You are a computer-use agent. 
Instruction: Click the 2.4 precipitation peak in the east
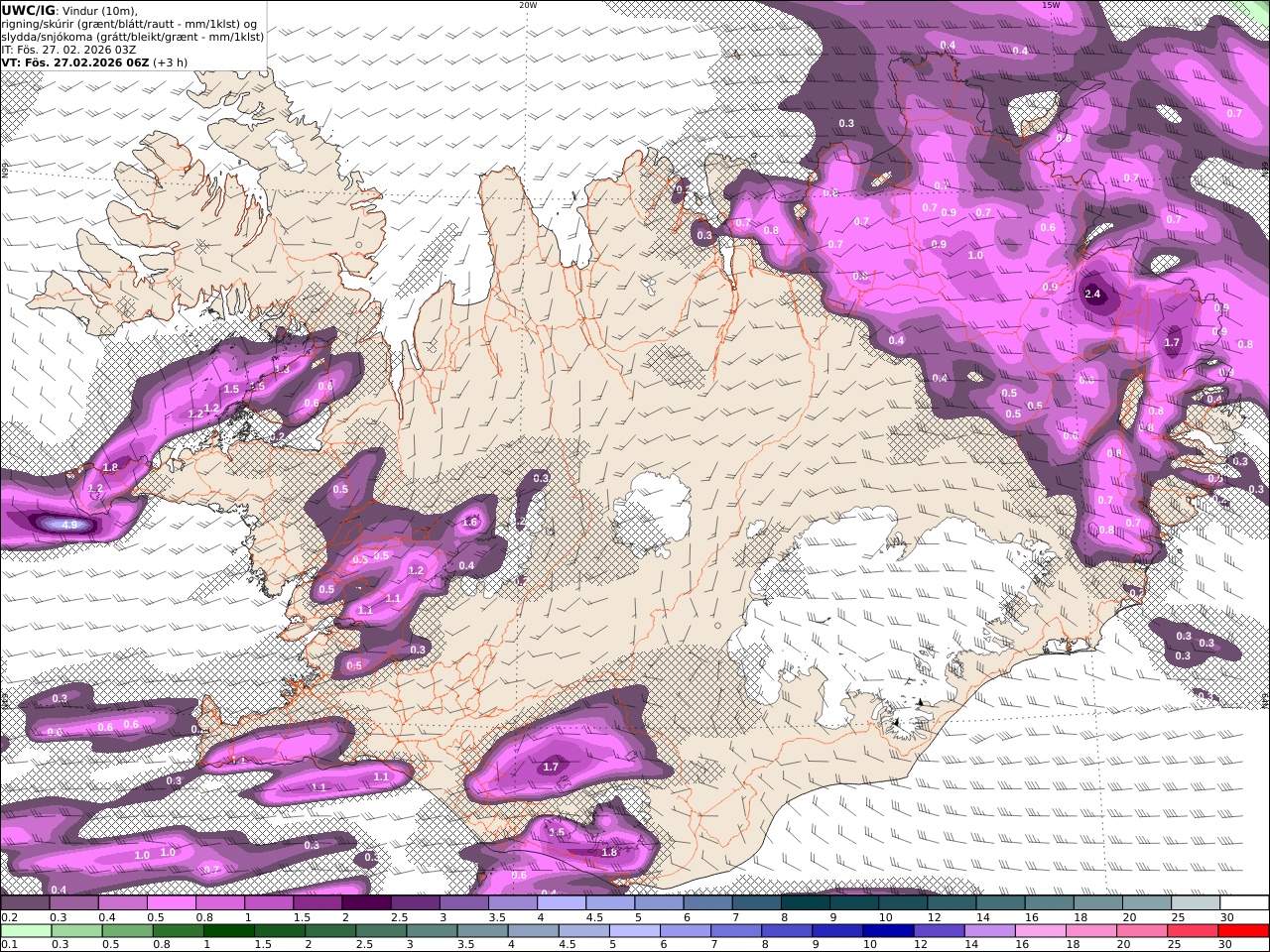[x=1093, y=295]
